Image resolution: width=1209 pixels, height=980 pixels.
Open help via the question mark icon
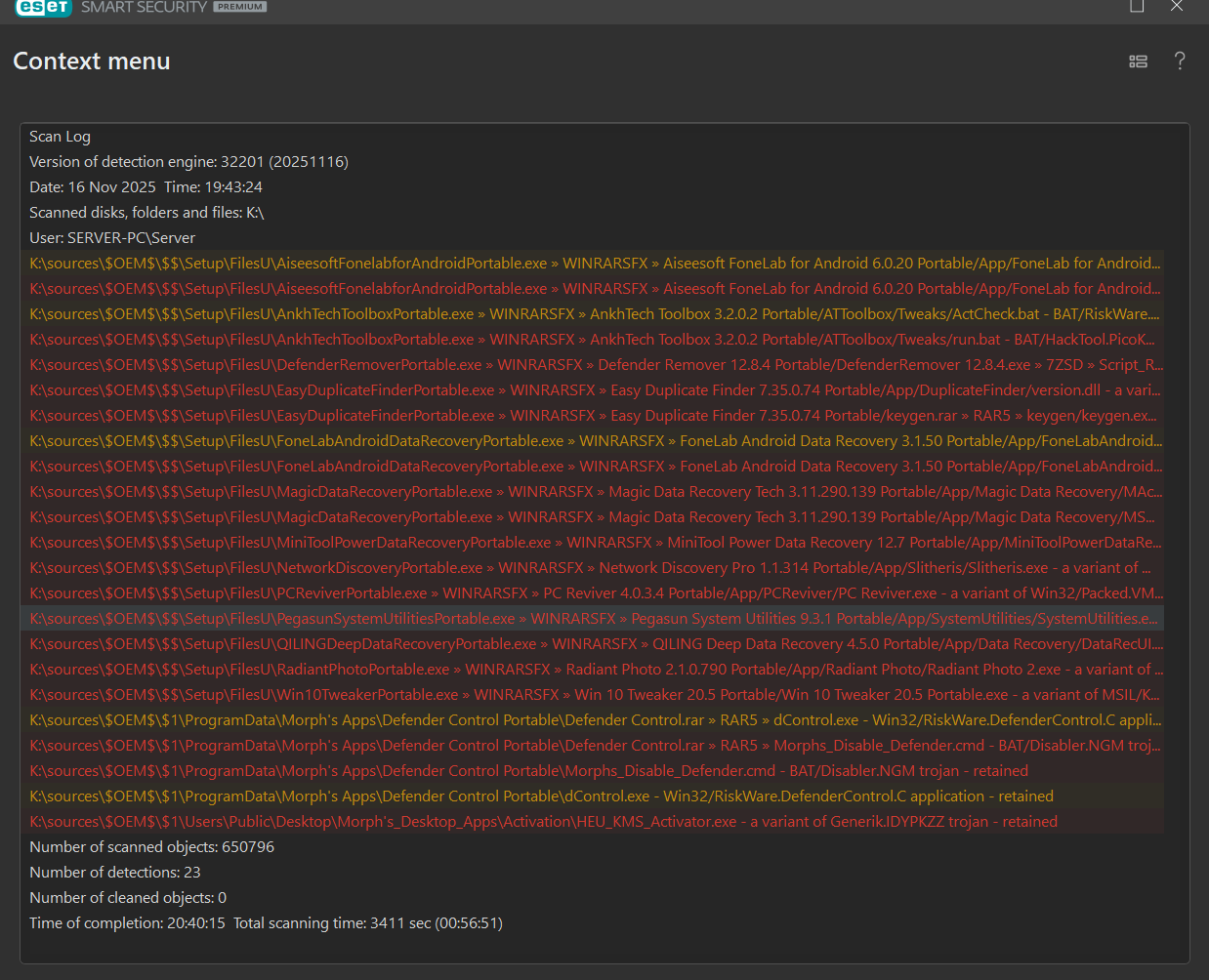coord(1180,61)
